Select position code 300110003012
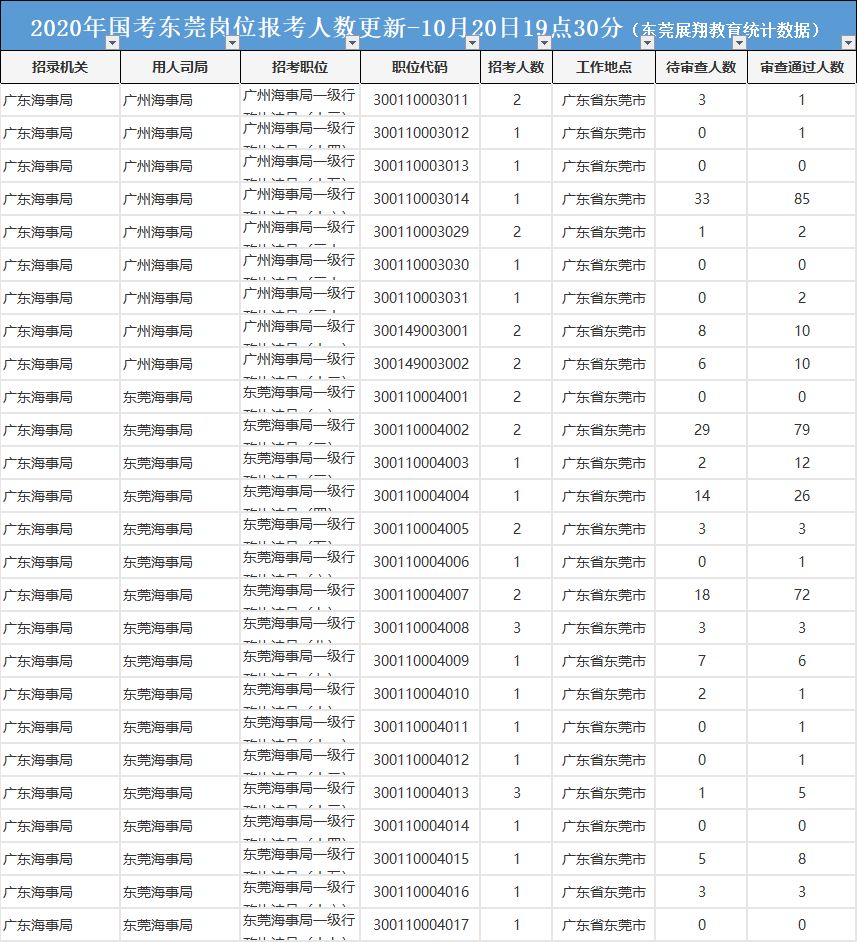Image resolution: width=857 pixels, height=942 pixels. 420,133
